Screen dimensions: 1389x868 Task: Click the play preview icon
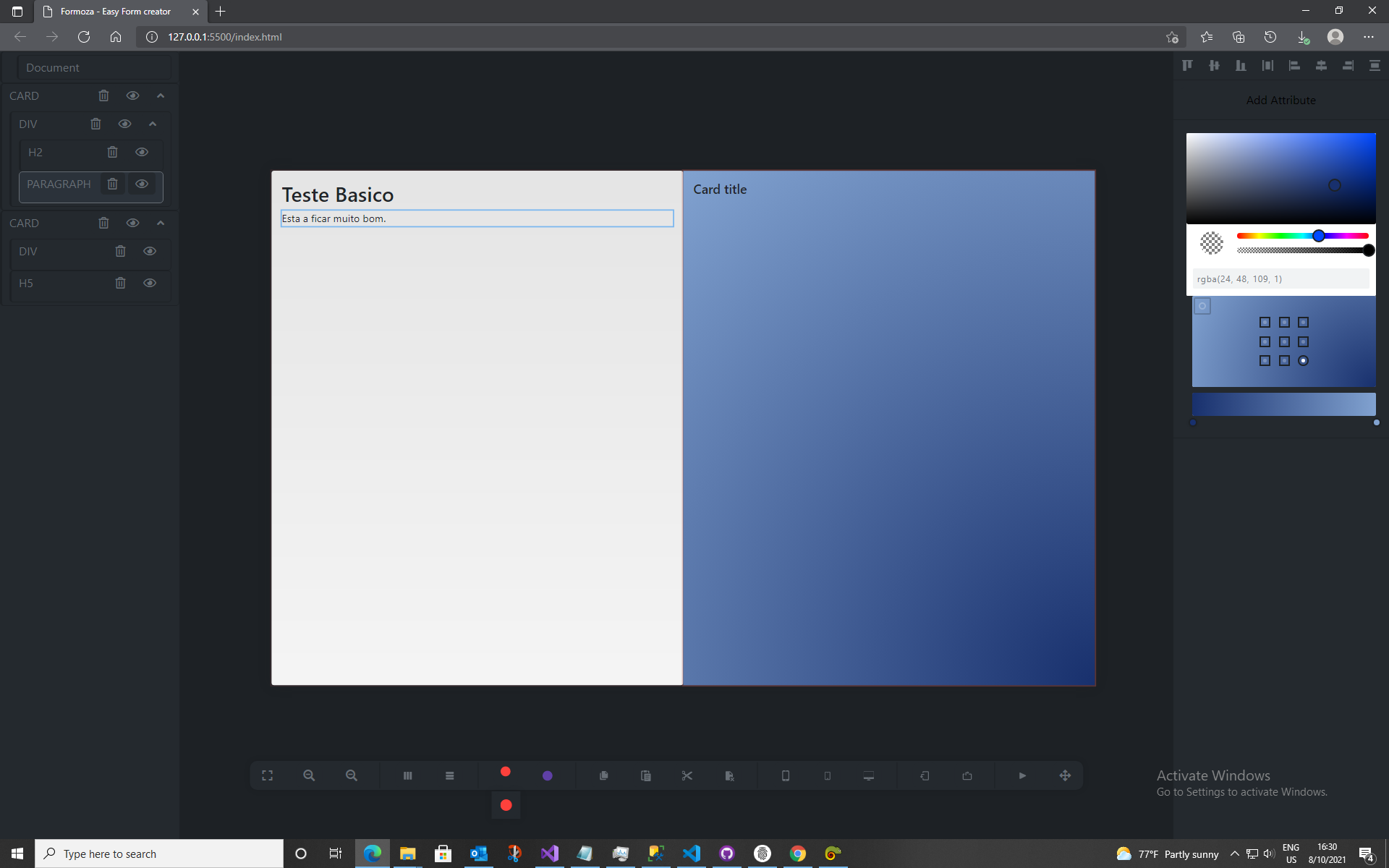coord(1022,775)
